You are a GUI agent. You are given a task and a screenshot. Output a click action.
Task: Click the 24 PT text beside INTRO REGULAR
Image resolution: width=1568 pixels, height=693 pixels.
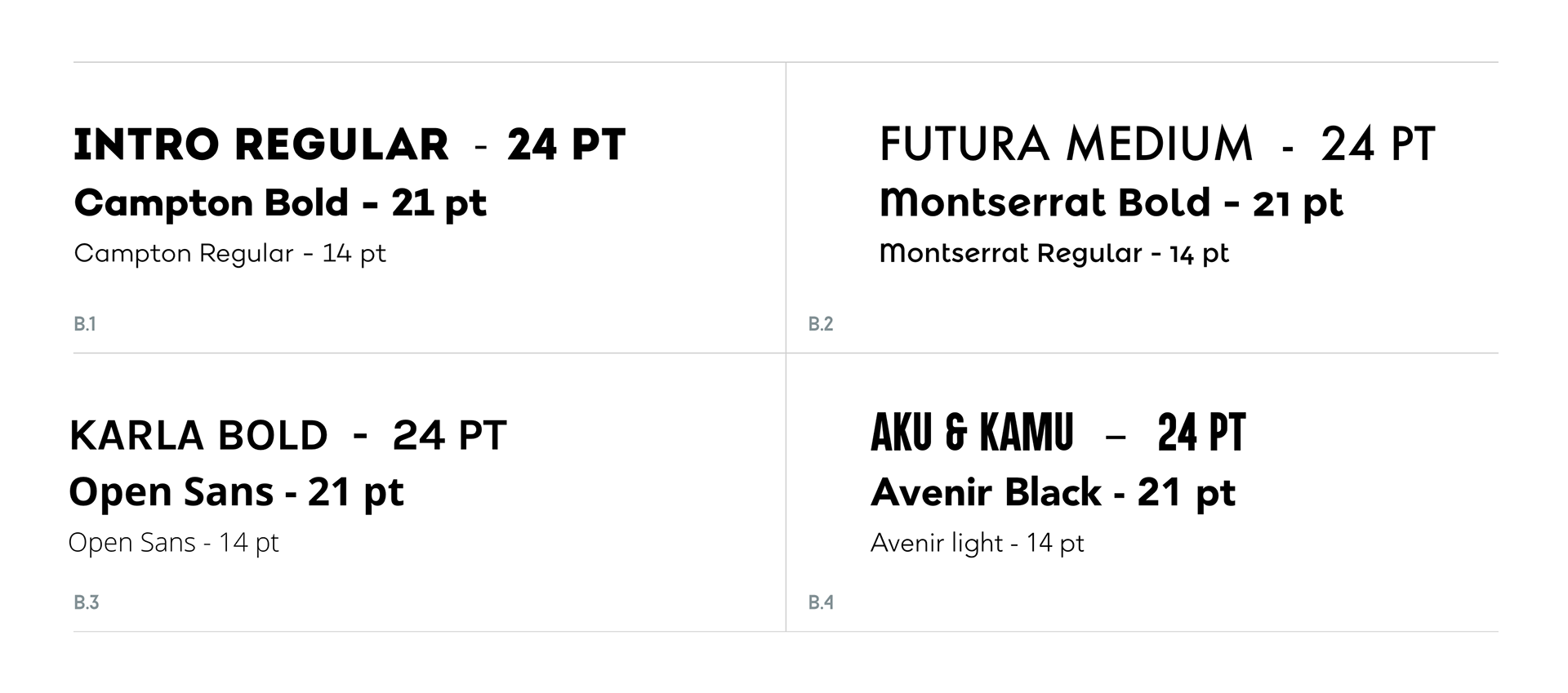[x=566, y=145]
